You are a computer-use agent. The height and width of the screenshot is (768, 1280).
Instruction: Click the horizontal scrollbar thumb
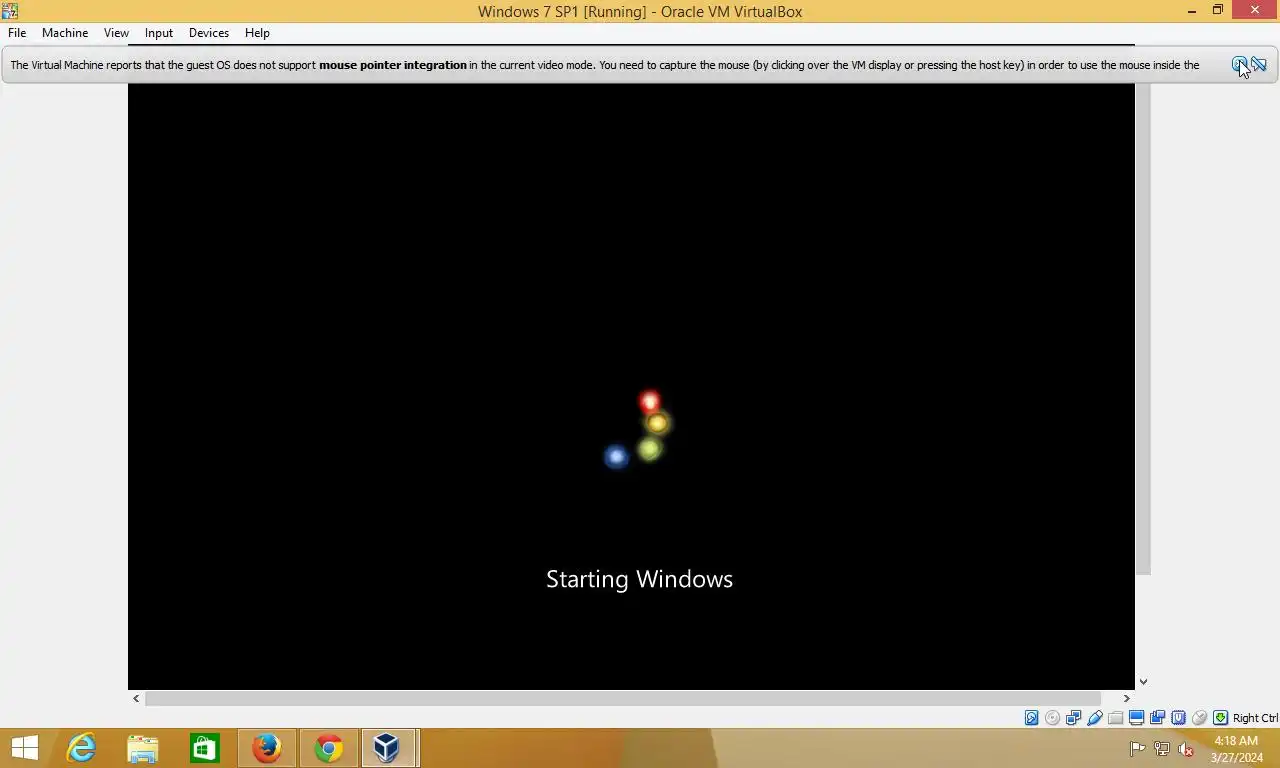tap(623, 699)
